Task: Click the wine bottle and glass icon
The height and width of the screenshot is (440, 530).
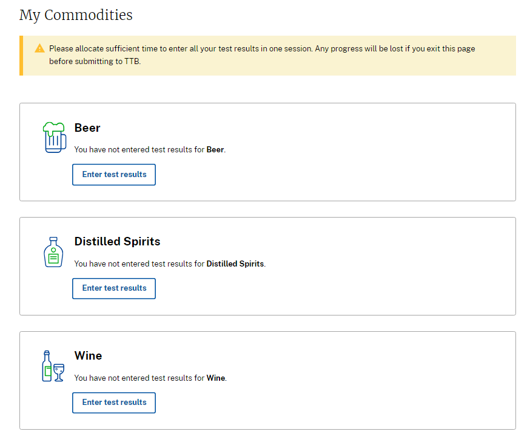Action: pyautogui.click(x=53, y=366)
